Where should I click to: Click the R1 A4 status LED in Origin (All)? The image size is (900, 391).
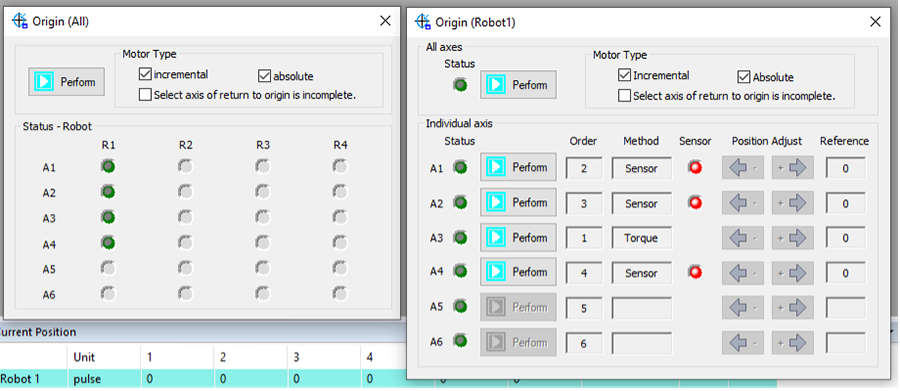tap(108, 243)
